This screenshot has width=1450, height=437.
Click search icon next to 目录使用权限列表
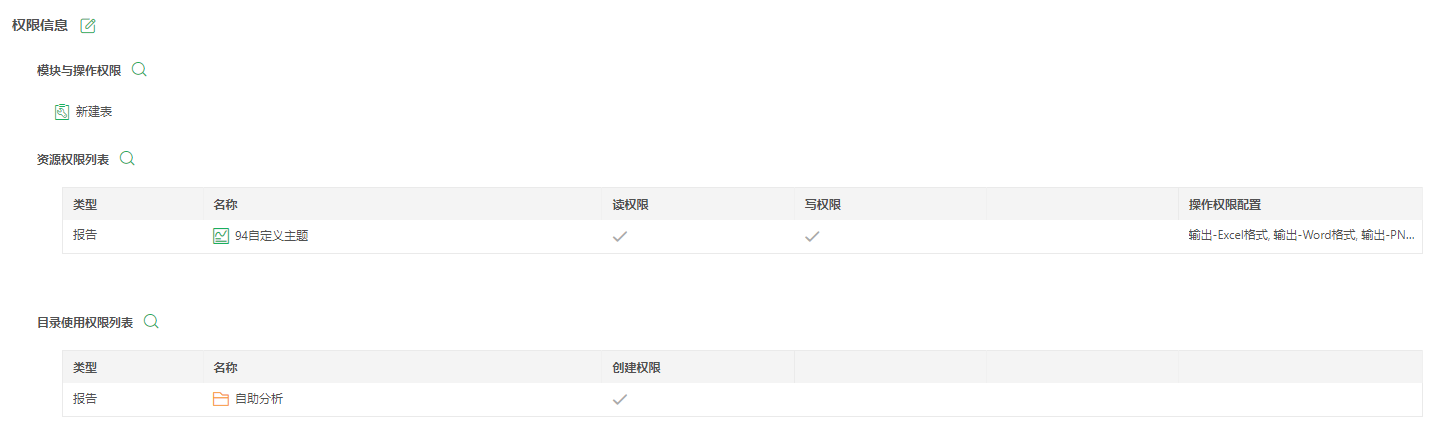(152, 322)
